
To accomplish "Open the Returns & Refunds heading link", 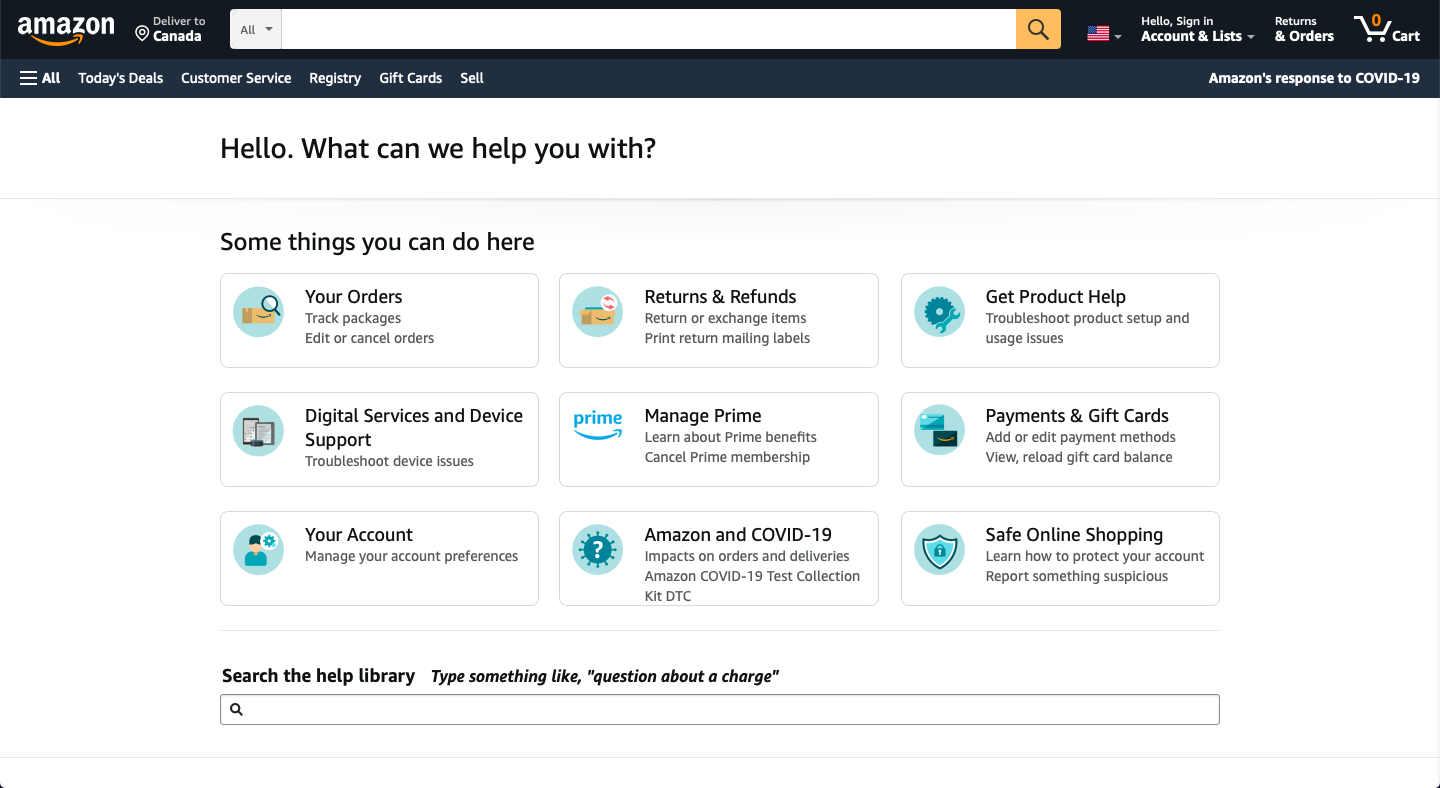I will tap(721, 297).
